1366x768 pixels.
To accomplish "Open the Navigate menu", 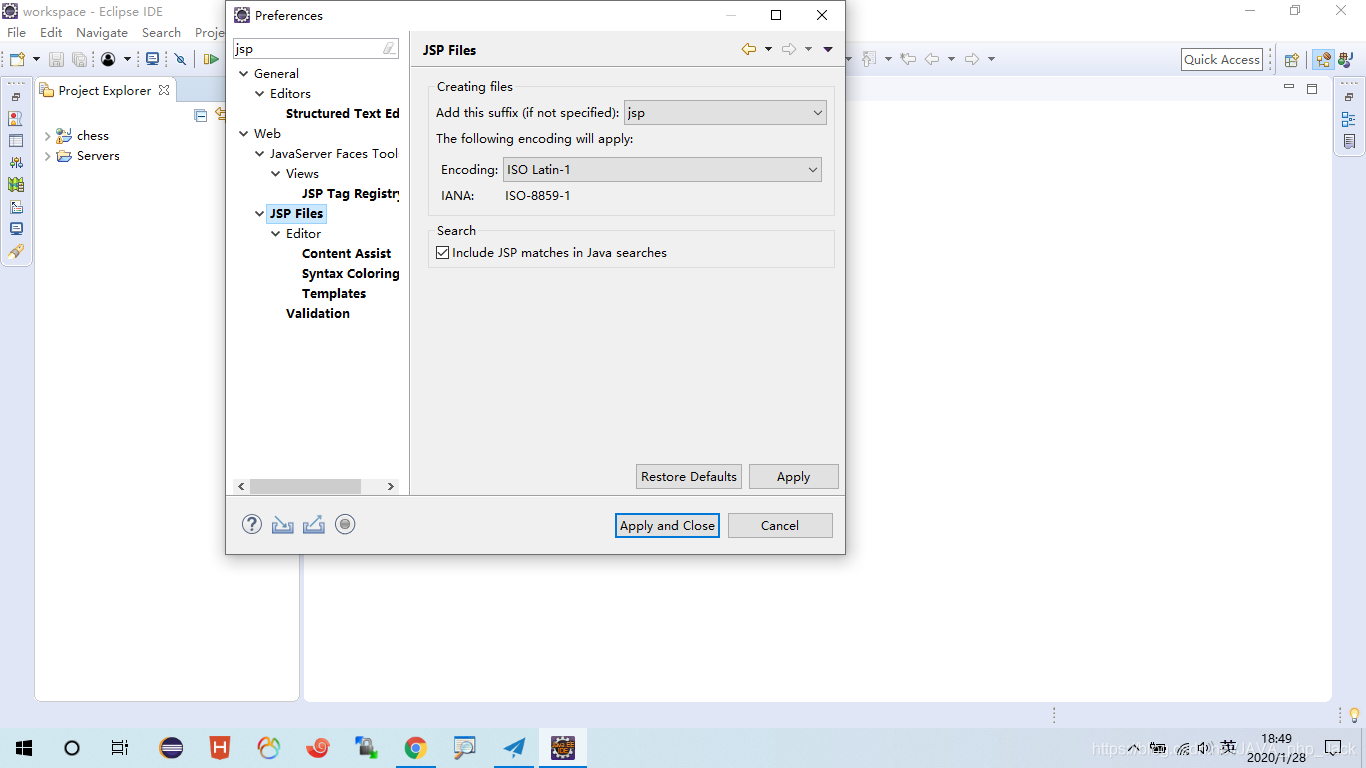I will [x=102, y=33].
